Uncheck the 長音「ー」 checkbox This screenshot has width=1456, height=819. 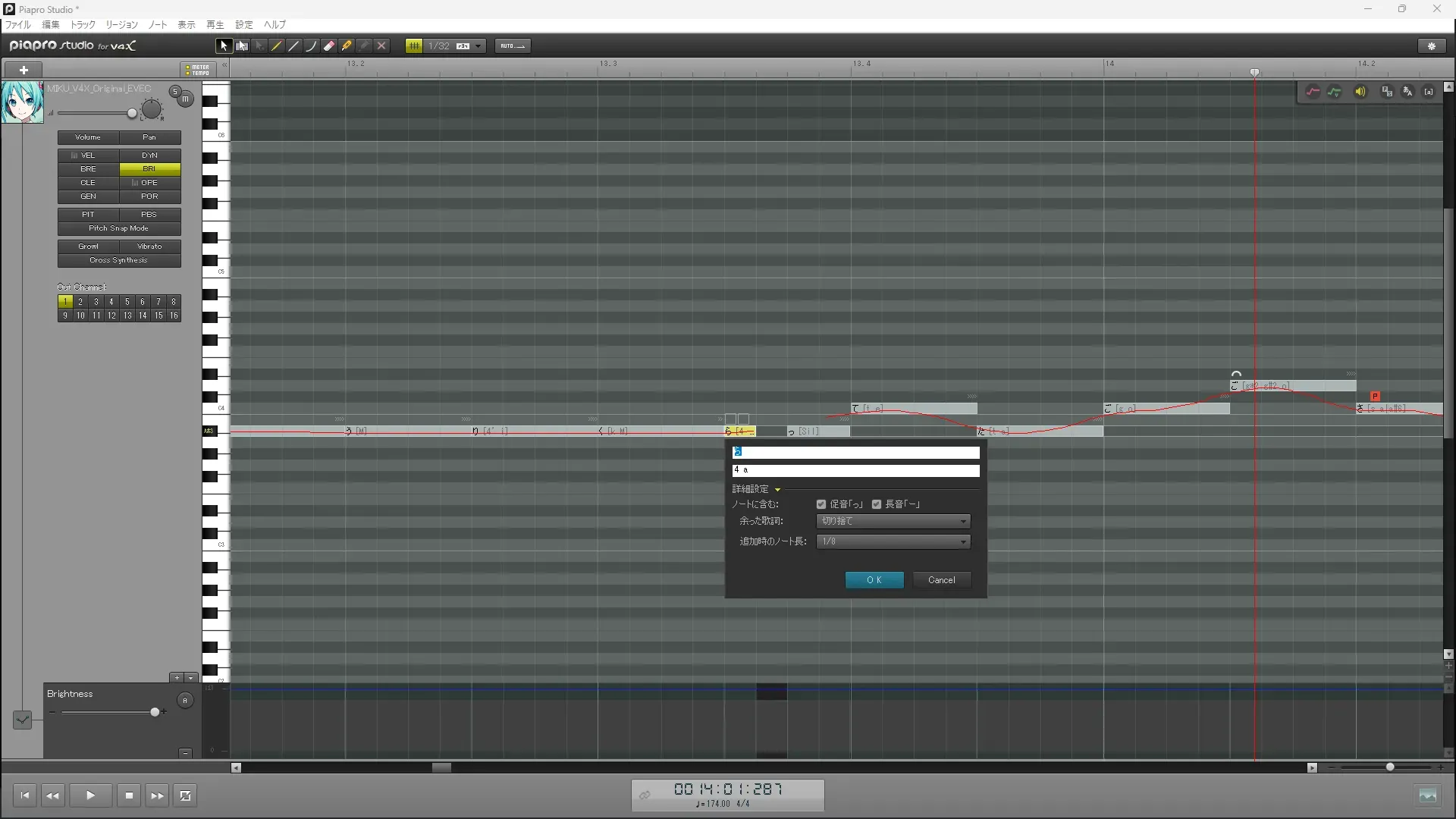click(877, 504)
